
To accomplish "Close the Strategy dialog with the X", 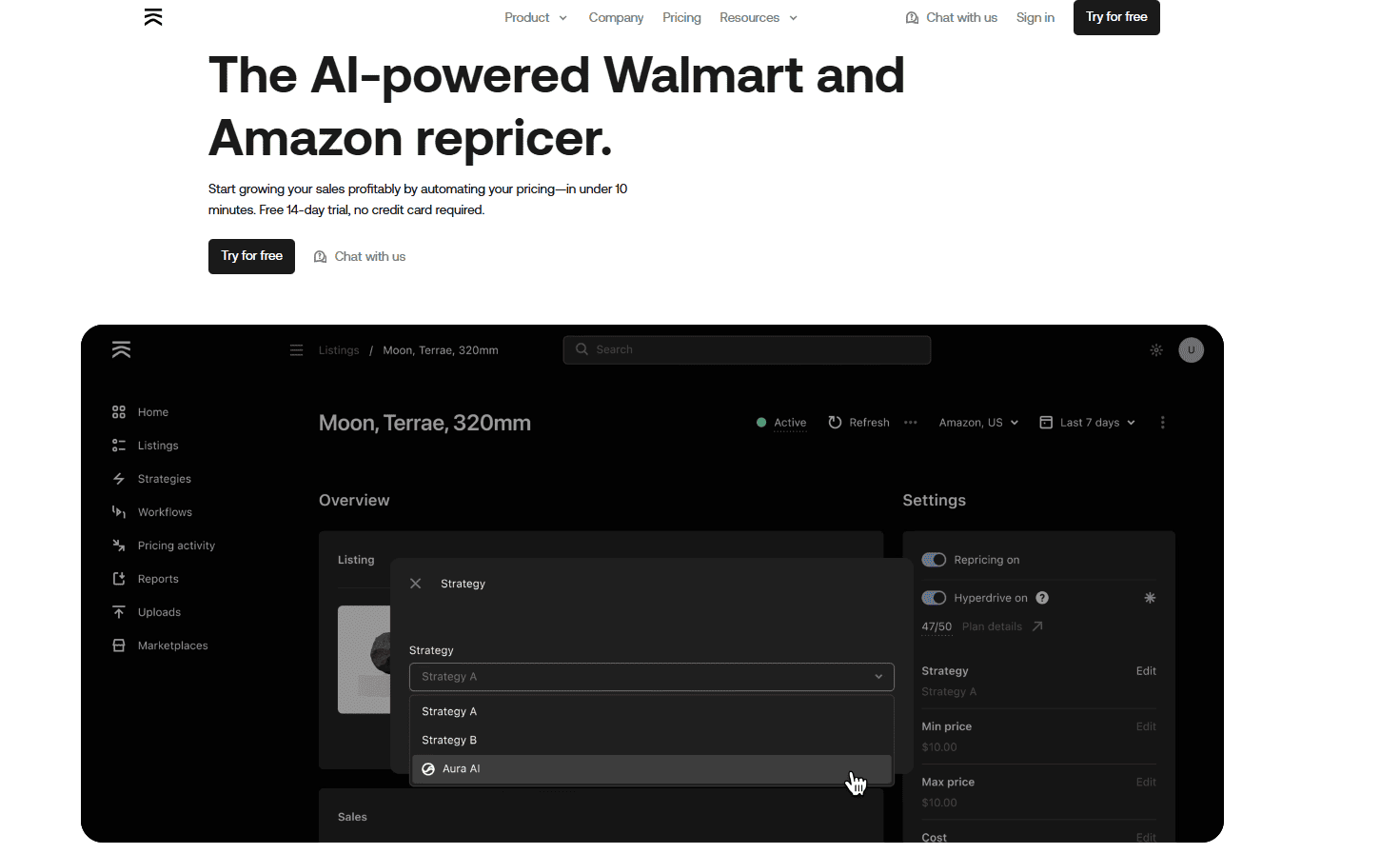I will point(416,584).
